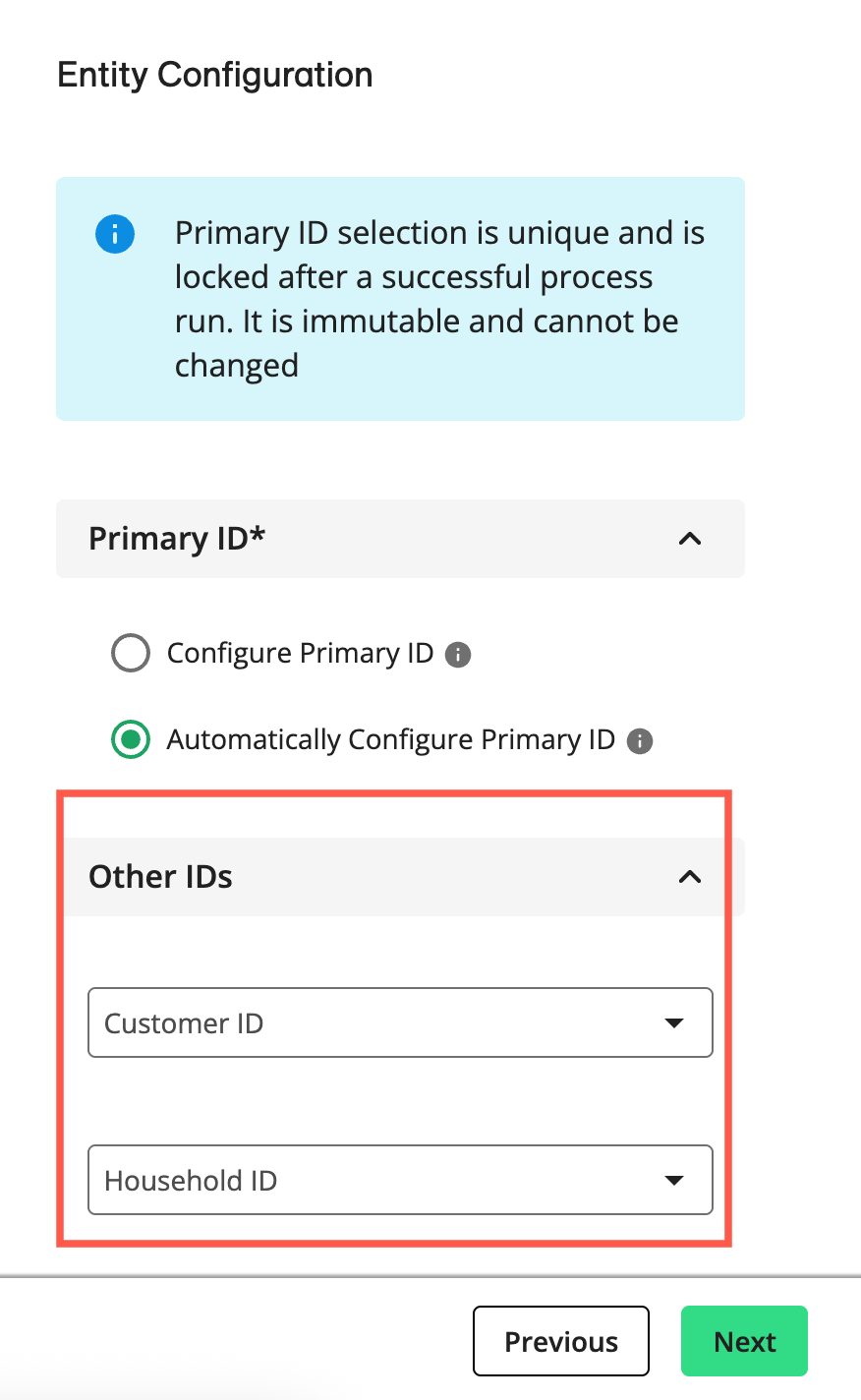Click the Primary ID collapse chevron

tap(689, 539)
